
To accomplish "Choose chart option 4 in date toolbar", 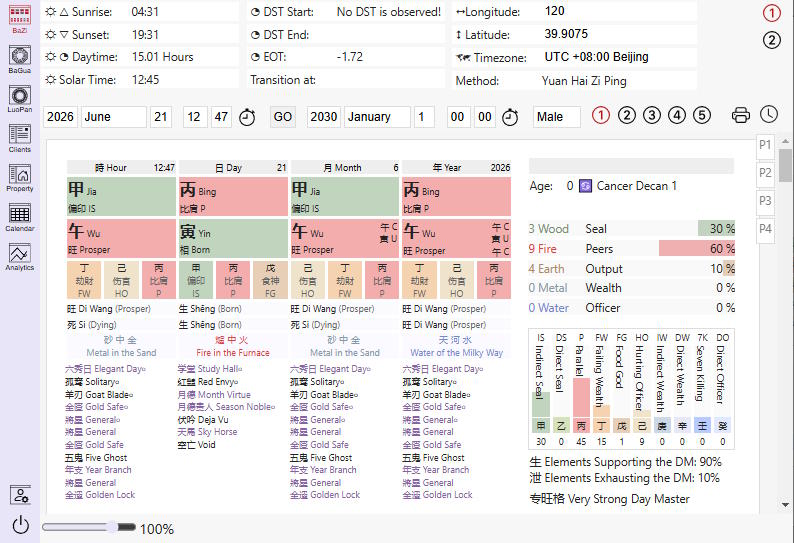I will 677,115.
